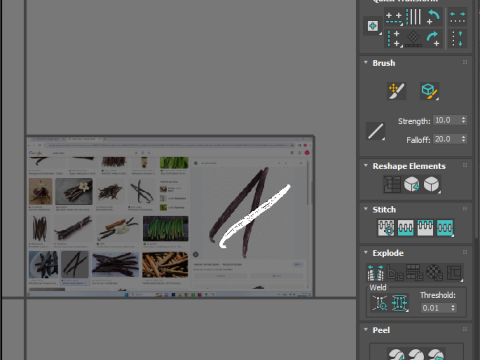This screenshot has height=360, width=480.
Task: Click the "Threshold:" label
Action: (x=438, y=295)
